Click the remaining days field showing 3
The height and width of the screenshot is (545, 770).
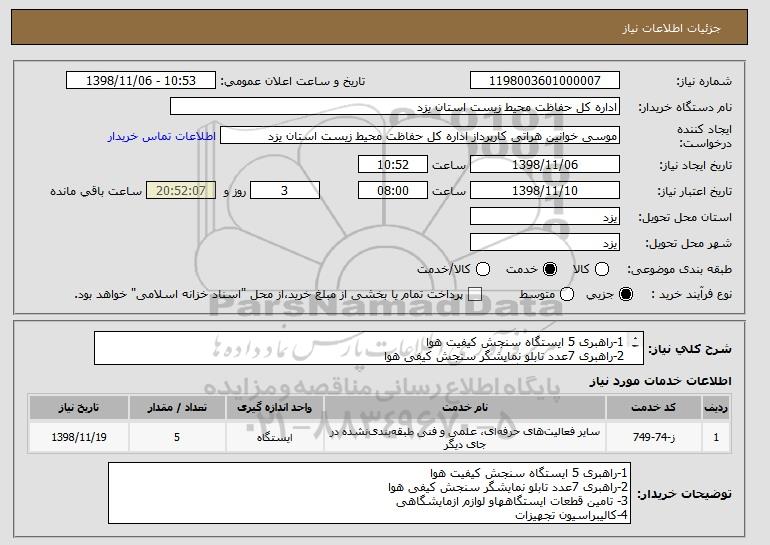[x=285, y=191]
